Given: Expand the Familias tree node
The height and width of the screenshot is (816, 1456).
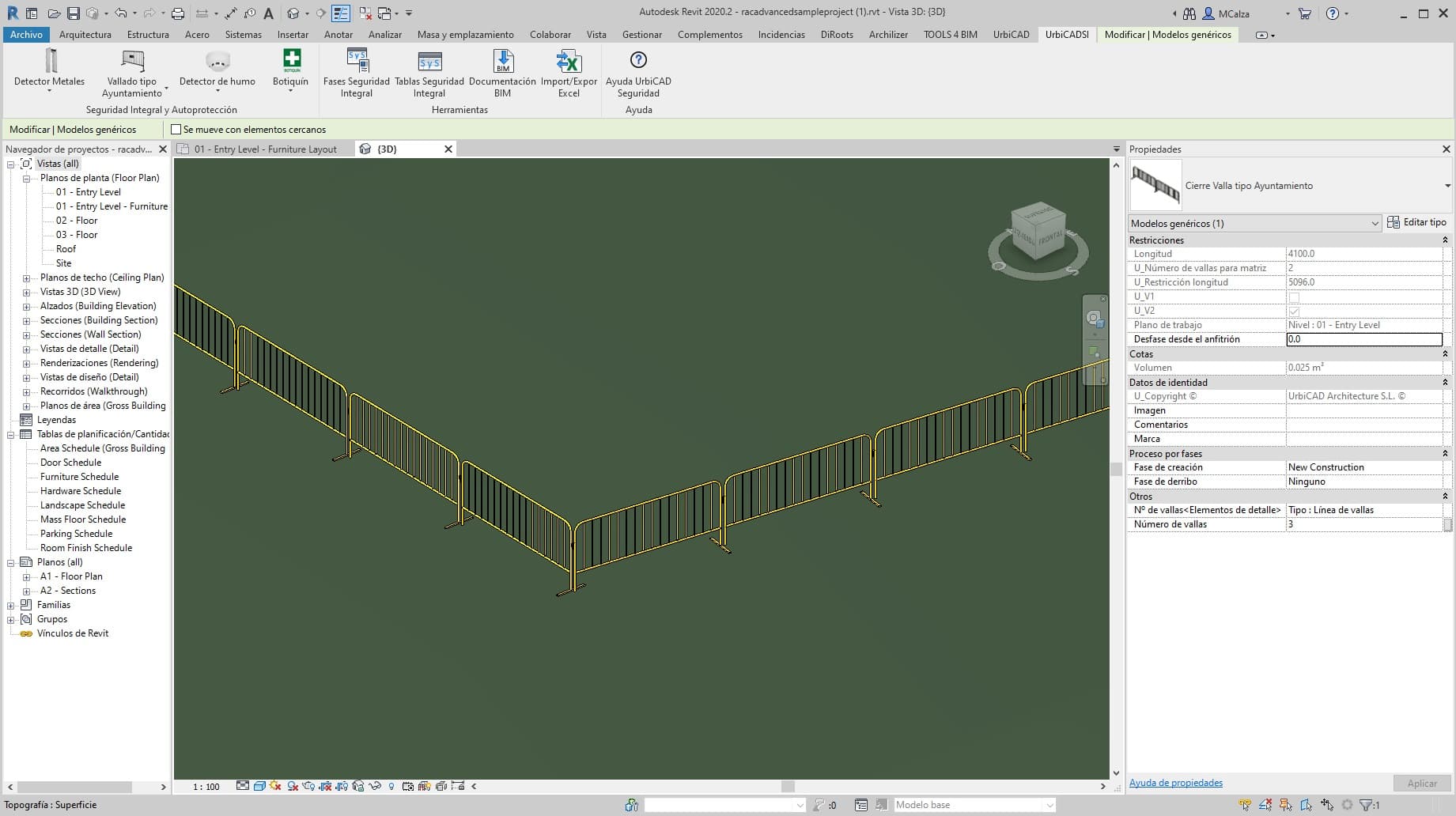Looking at the screenshot, I should point(11,606).
